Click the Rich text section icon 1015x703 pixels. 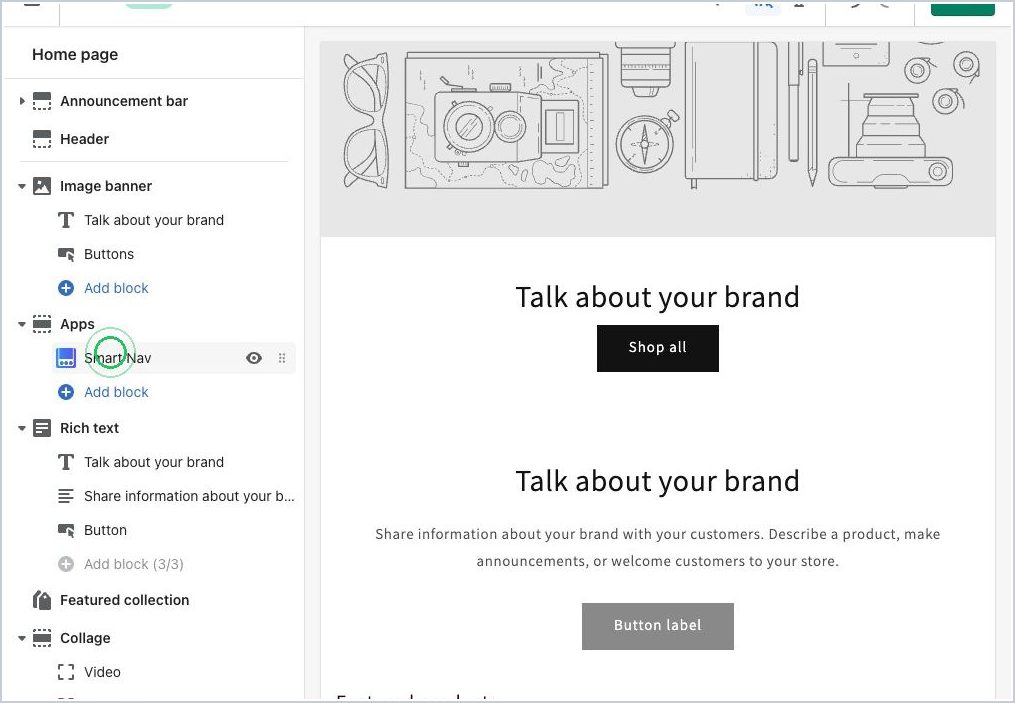click(x=42, y=429)
